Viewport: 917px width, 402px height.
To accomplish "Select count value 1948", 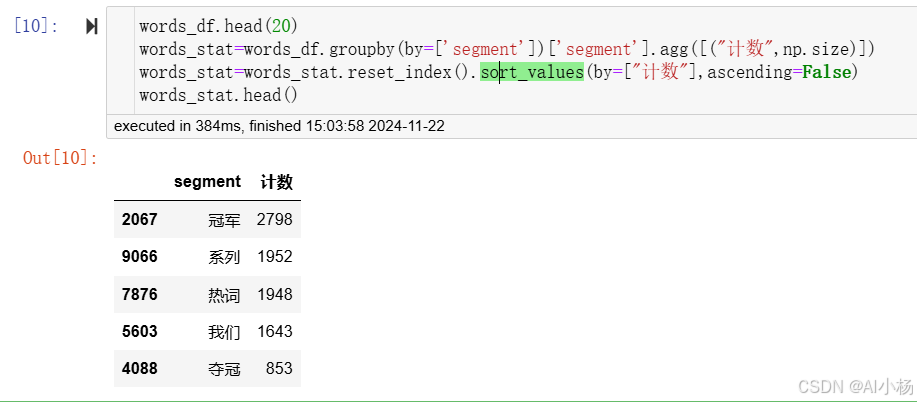I will [274, 294].
